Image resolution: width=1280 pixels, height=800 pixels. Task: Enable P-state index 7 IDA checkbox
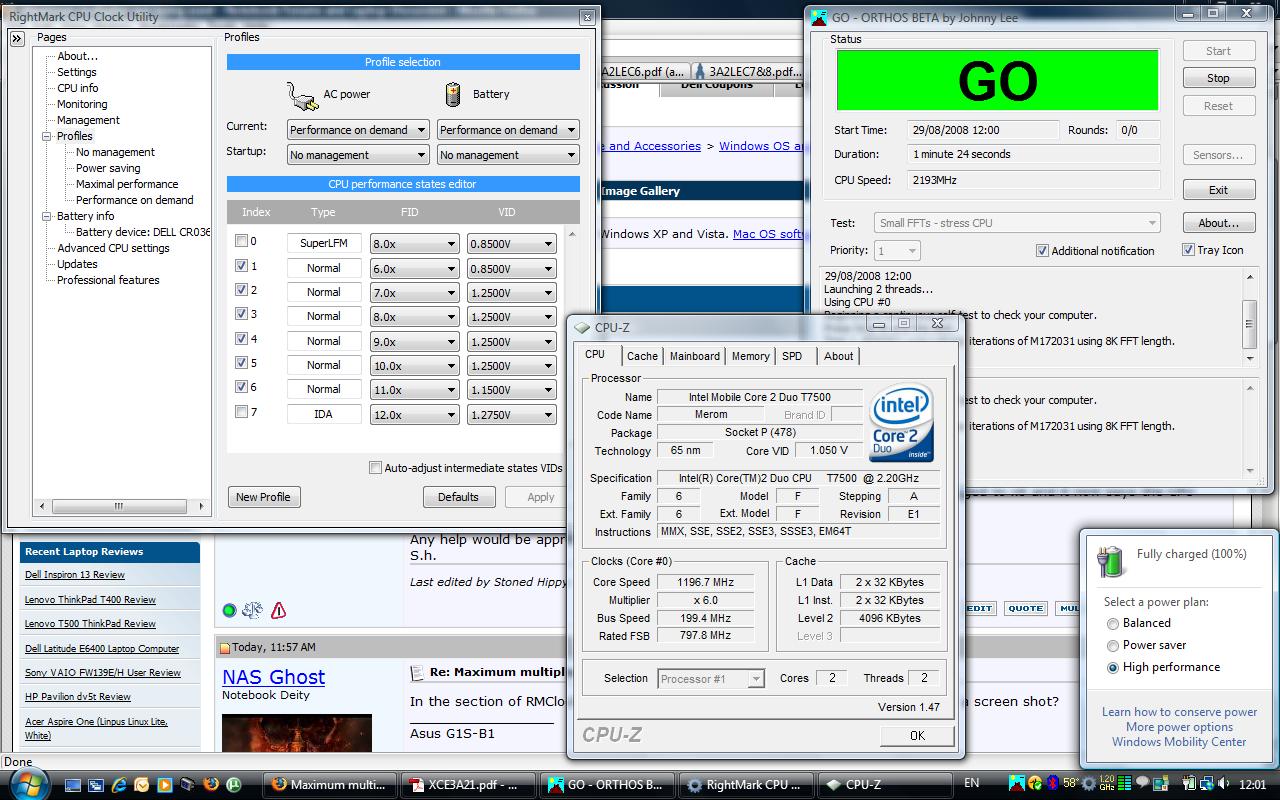(241, 411)
